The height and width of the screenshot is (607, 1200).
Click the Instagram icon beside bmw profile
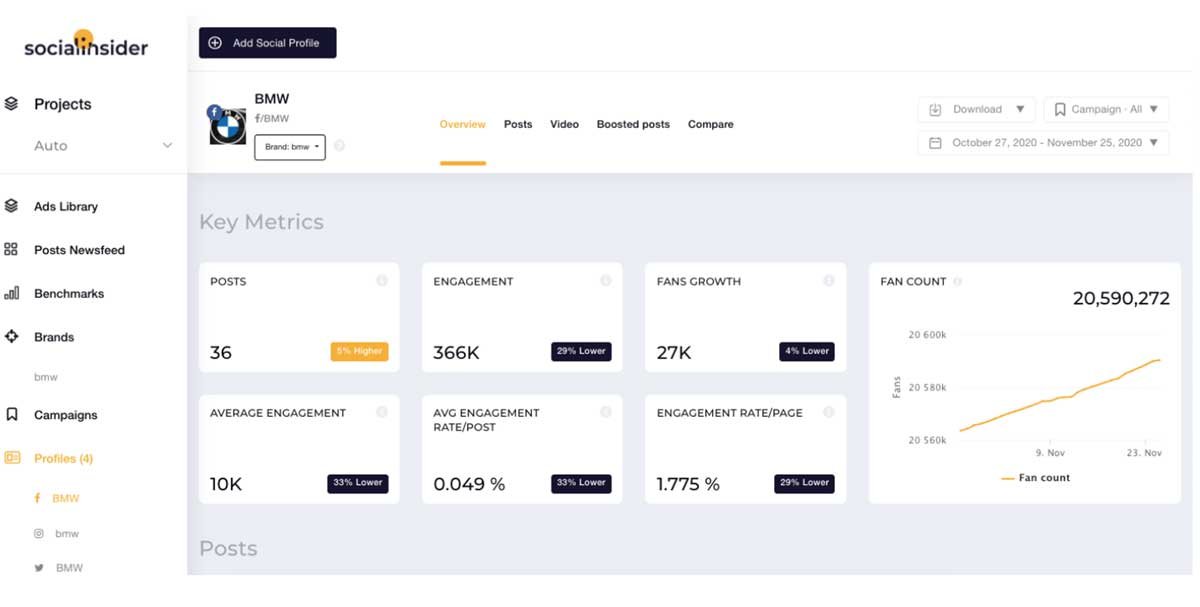[x=39, y=534]
